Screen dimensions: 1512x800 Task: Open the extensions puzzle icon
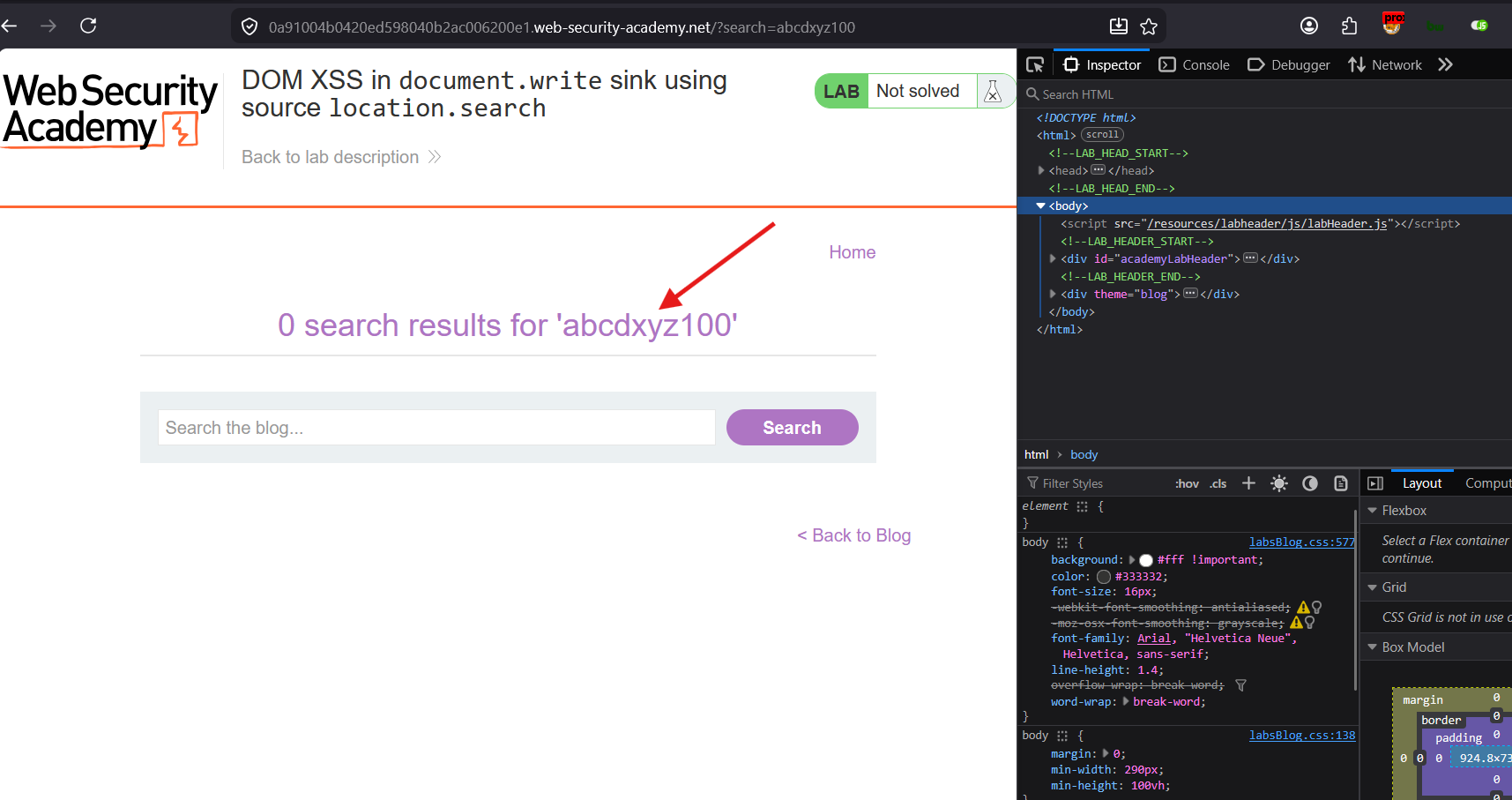click(1350, 26)
